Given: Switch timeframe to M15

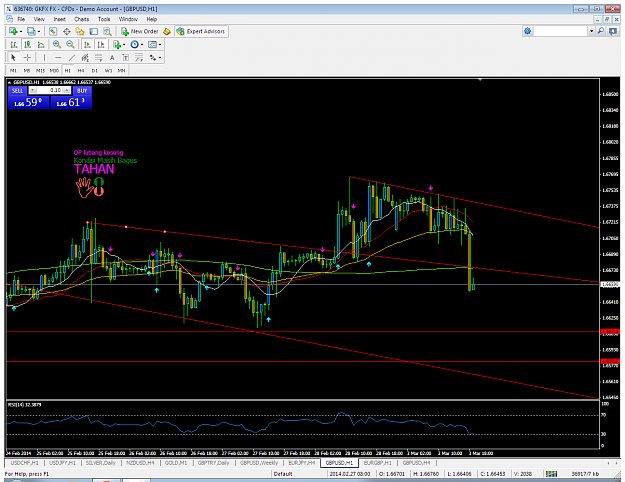Looking at the screenshot, I should coord(40,71).
